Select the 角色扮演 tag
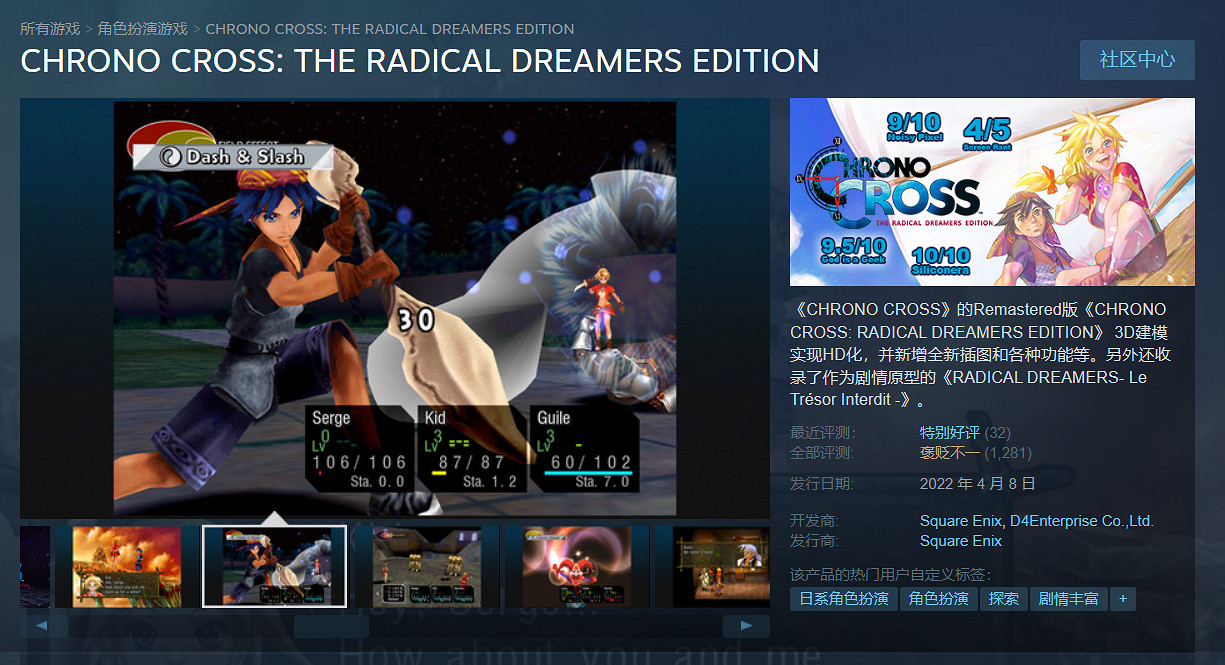The height and width of the screenshot is (665, 1225). [x=938, y=599]
